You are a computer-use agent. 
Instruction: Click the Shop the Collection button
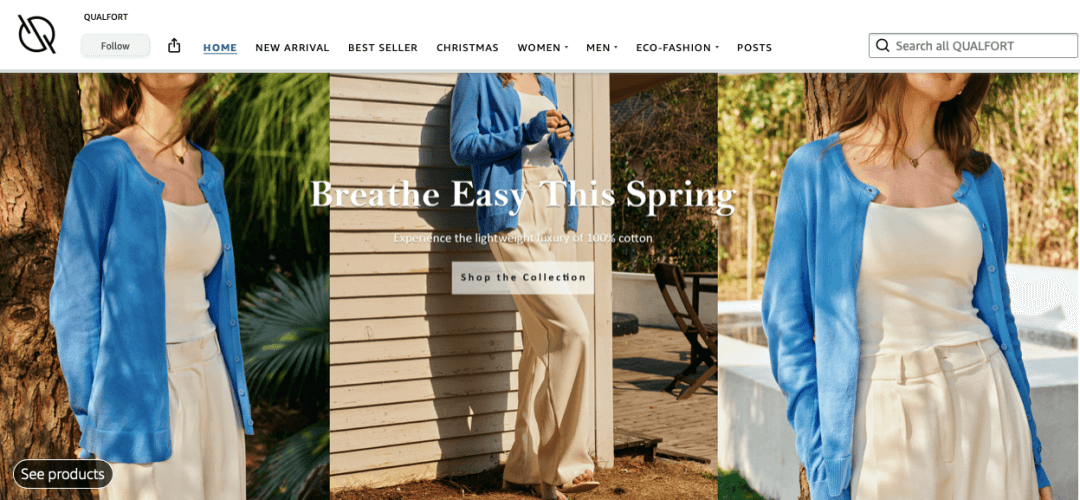(x=523, y=278)
